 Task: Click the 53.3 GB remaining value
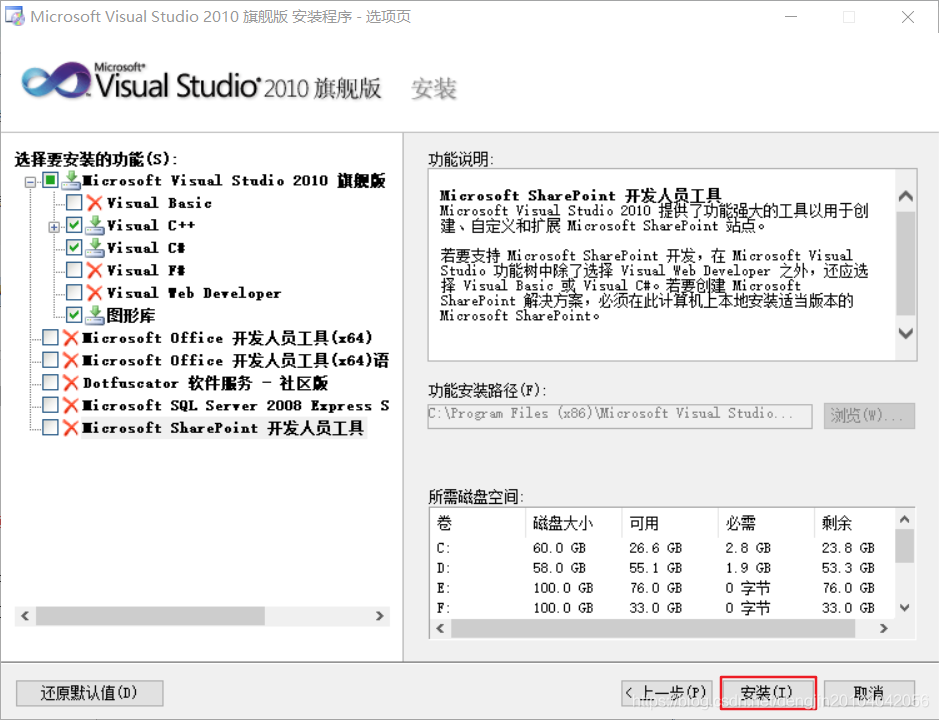tap(848, 568)
